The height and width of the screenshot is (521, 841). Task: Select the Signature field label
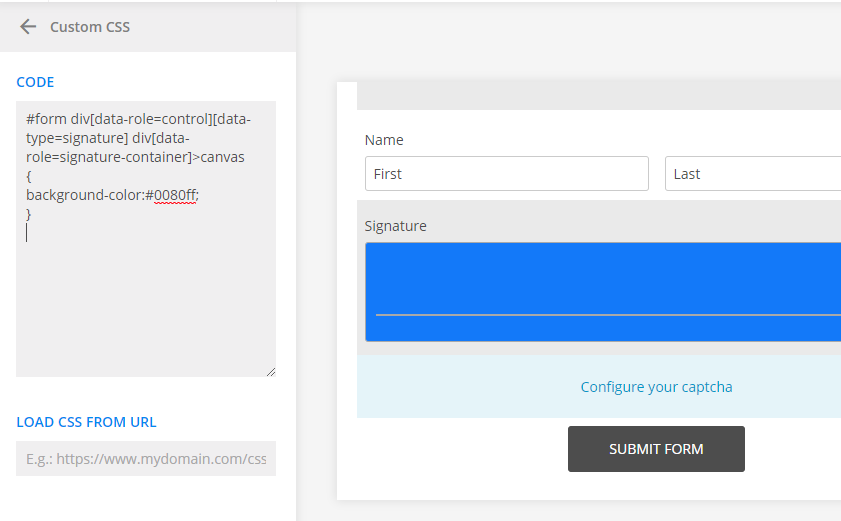(x=395, y=226)
